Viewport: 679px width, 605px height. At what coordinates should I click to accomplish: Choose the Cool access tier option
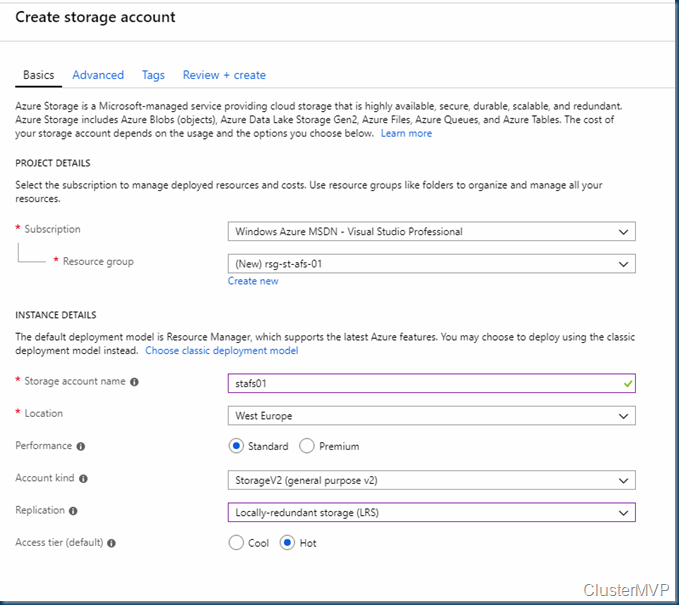point(236,543)
